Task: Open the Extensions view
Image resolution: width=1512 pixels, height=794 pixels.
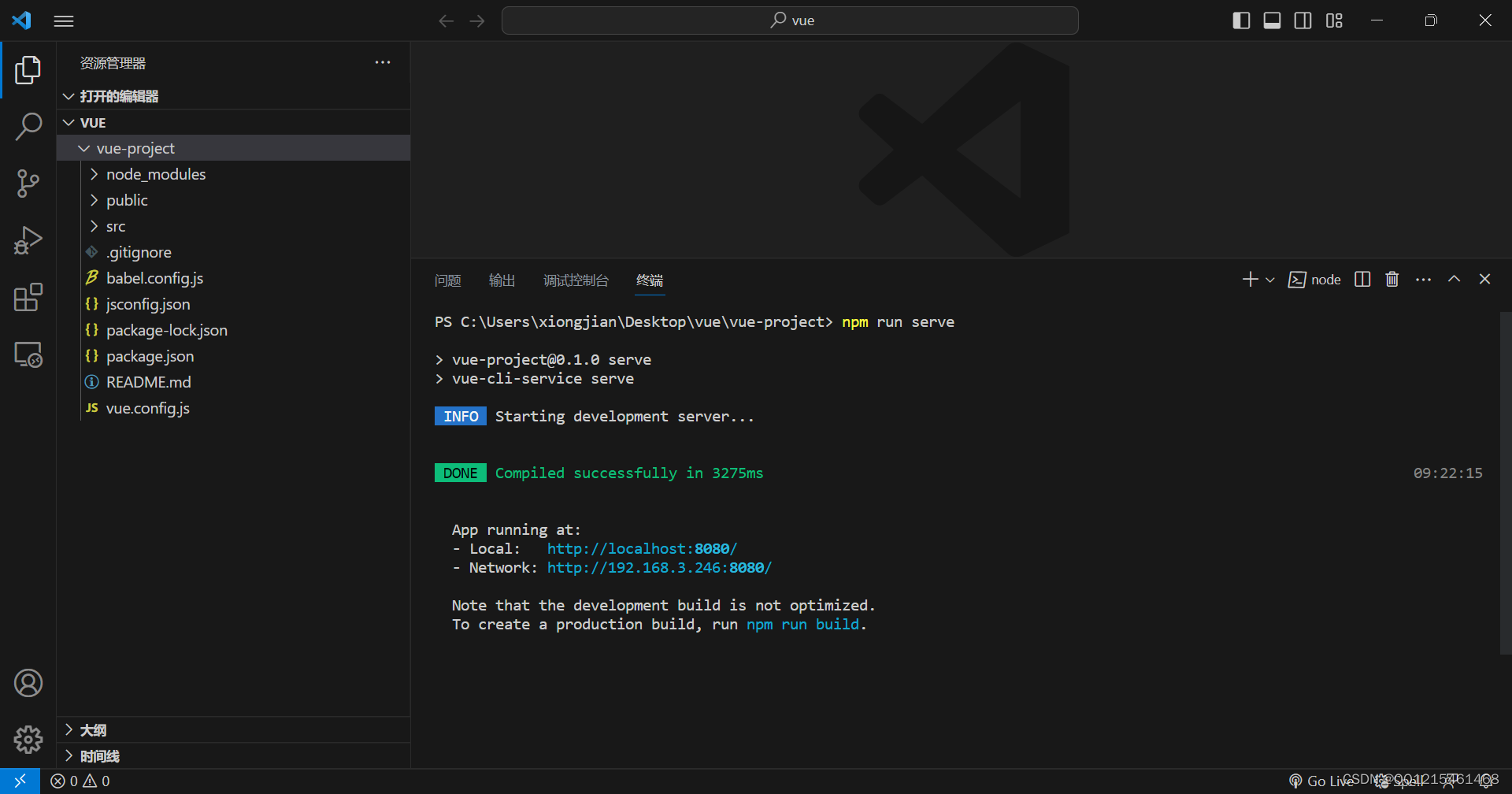Action: click(x=28, y=297)
